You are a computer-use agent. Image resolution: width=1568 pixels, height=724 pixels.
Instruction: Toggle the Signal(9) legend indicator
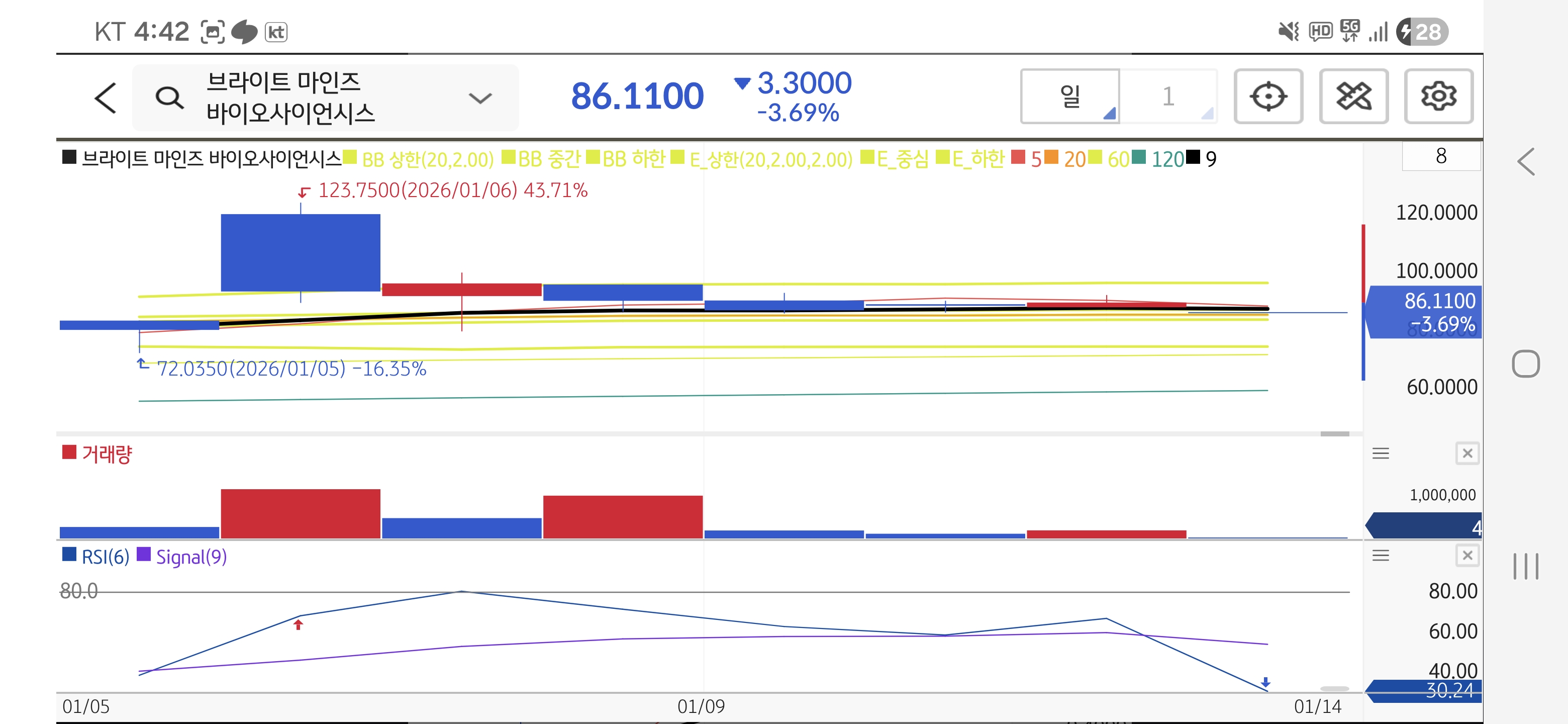click(182, 556)
